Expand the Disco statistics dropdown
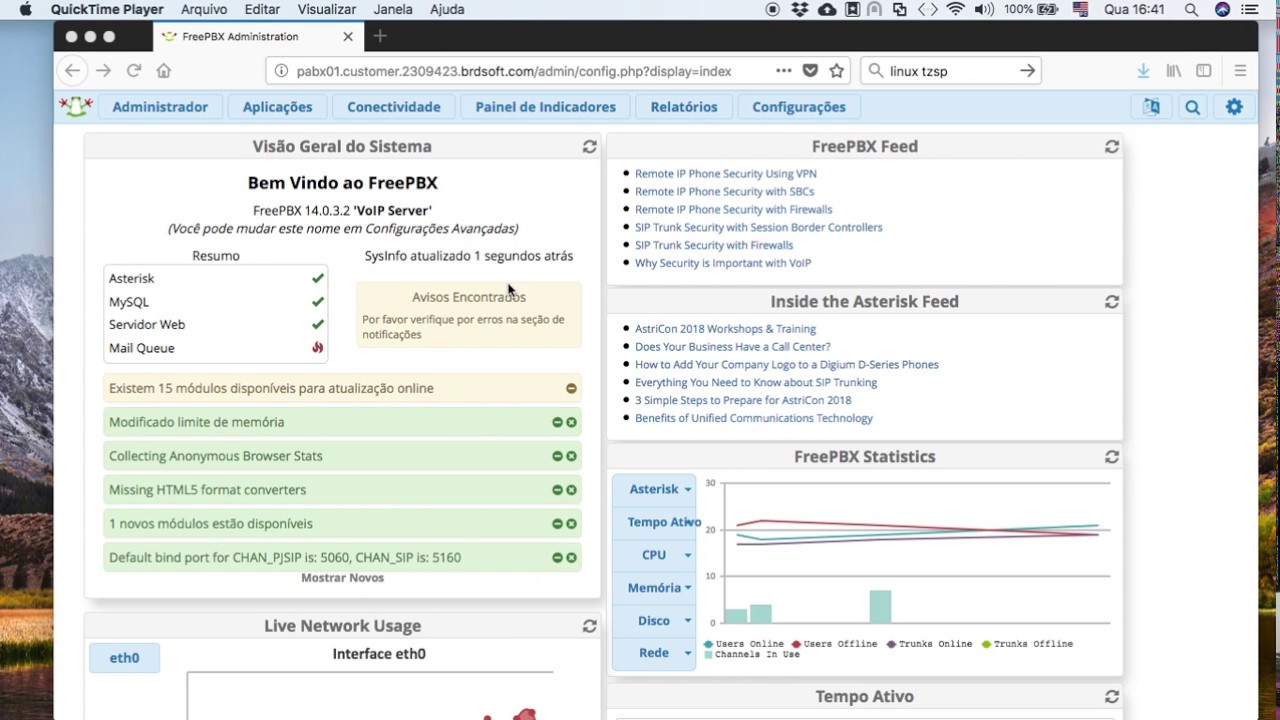Image resolution: width=1280 pixels, height=720 pixels. click(x=654, y=621)
